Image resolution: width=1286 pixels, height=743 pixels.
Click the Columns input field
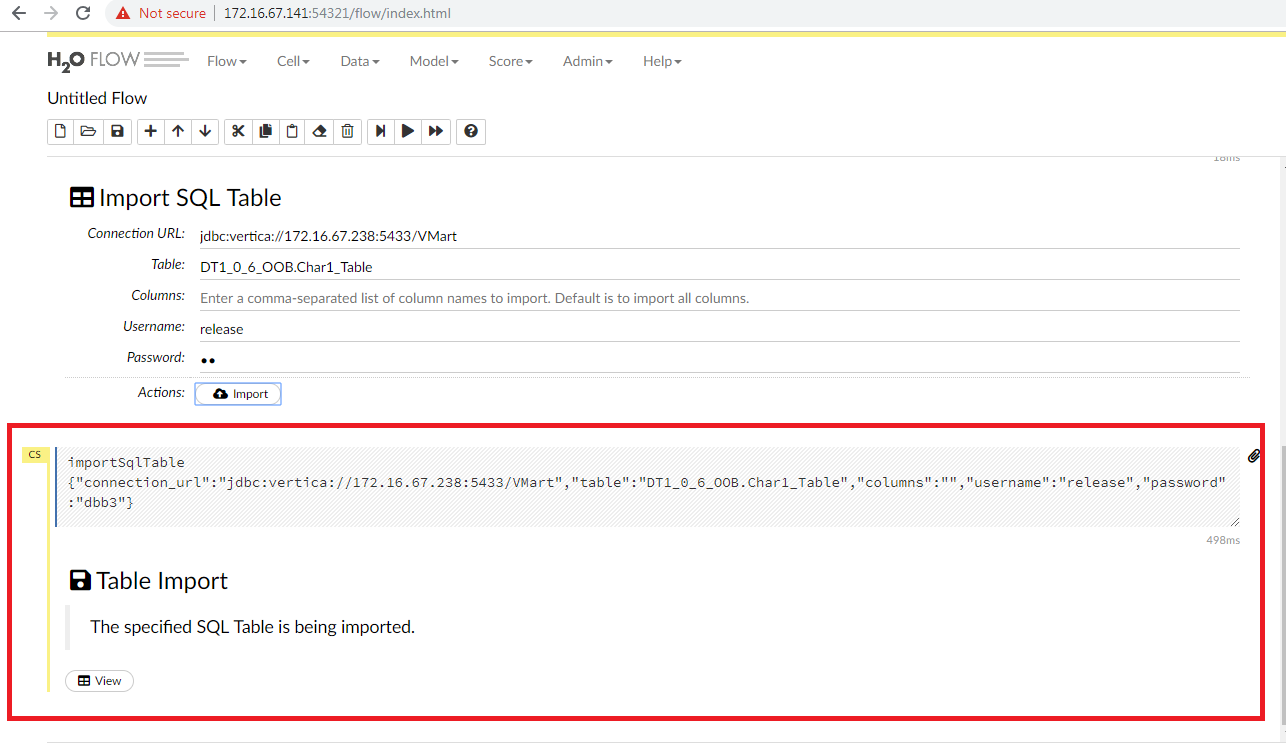coord(719,298)
